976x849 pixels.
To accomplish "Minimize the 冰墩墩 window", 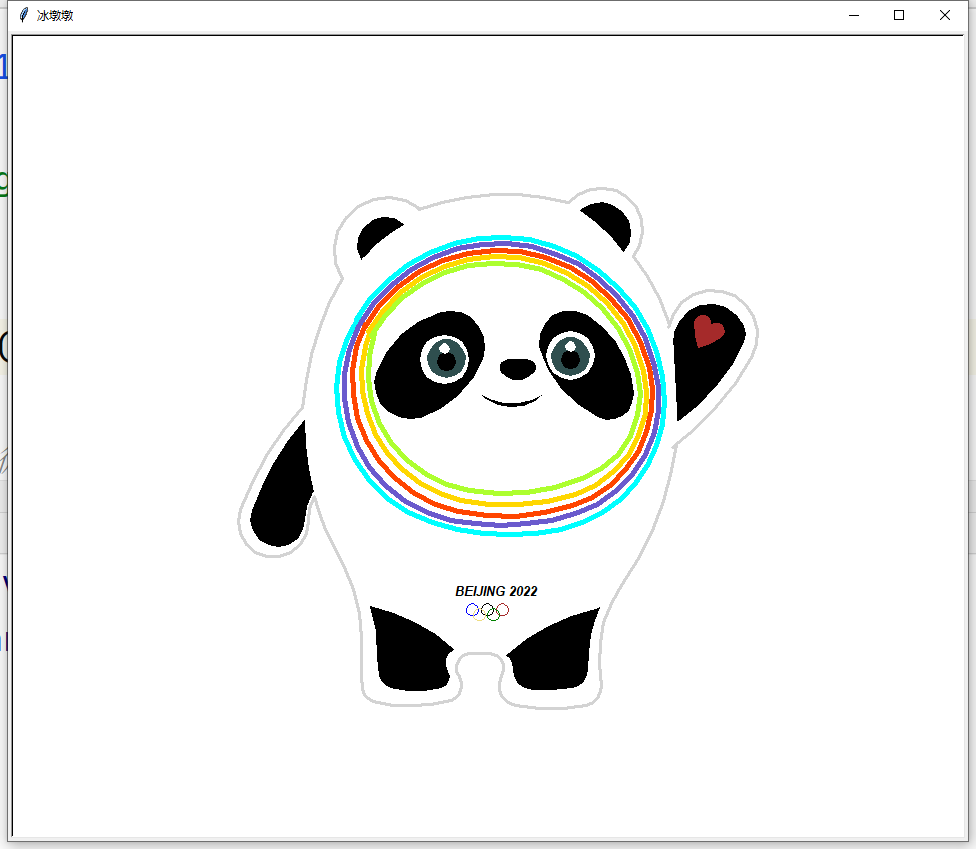I will (x=854, y=16).
